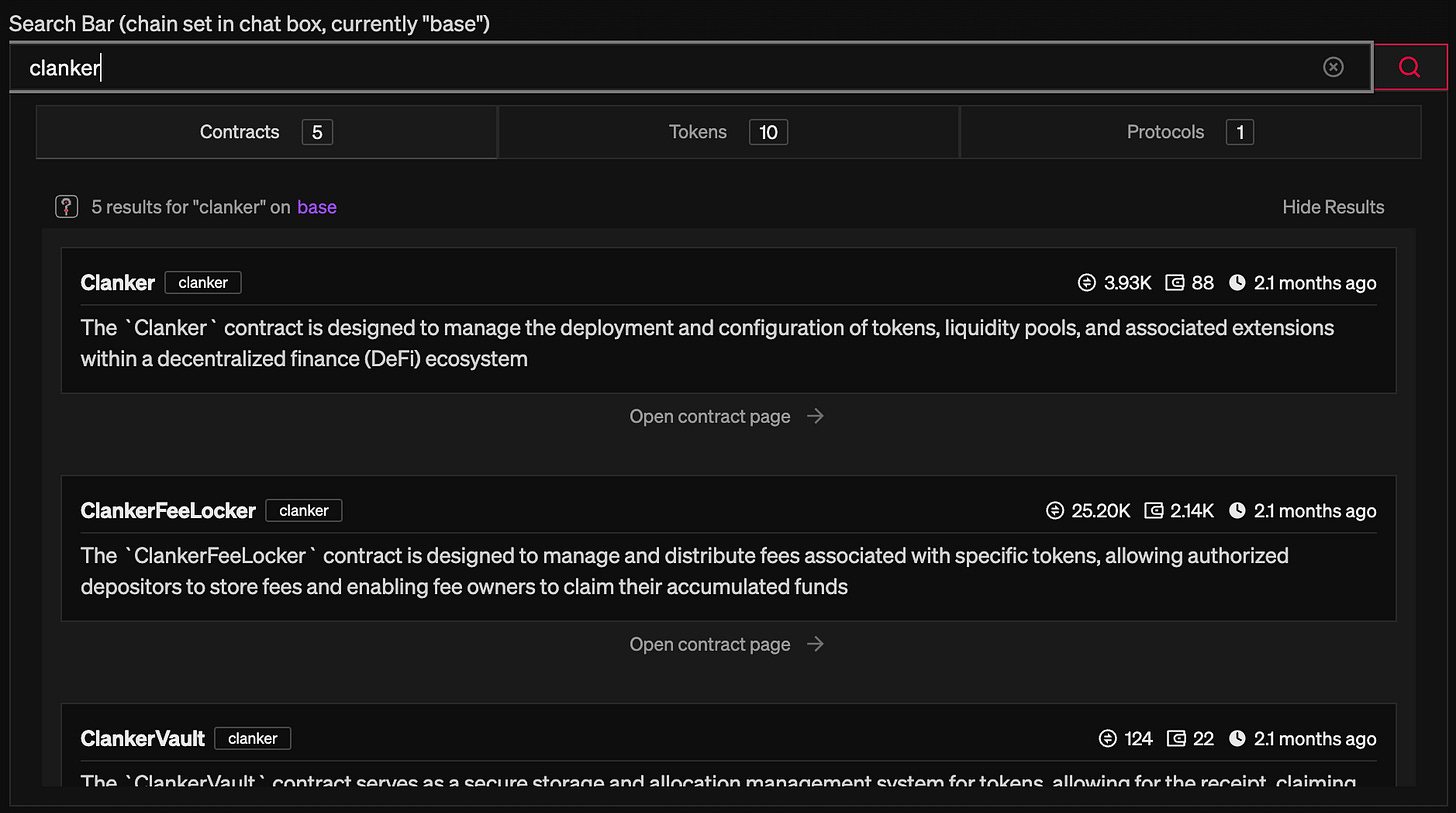
Task: Switch to the Contracts tab
Action: (x=266, y=132)
